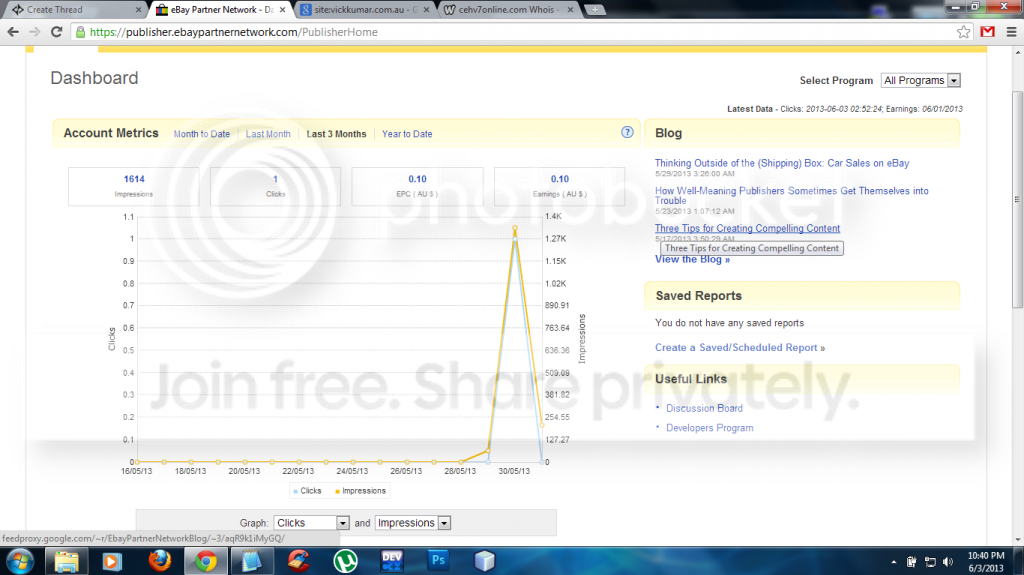1024x575 pixels.
Task: Open 'Thinking Outside of the (Shipping) Box' post
Action: pyautogui.click(x=782, y=163)
